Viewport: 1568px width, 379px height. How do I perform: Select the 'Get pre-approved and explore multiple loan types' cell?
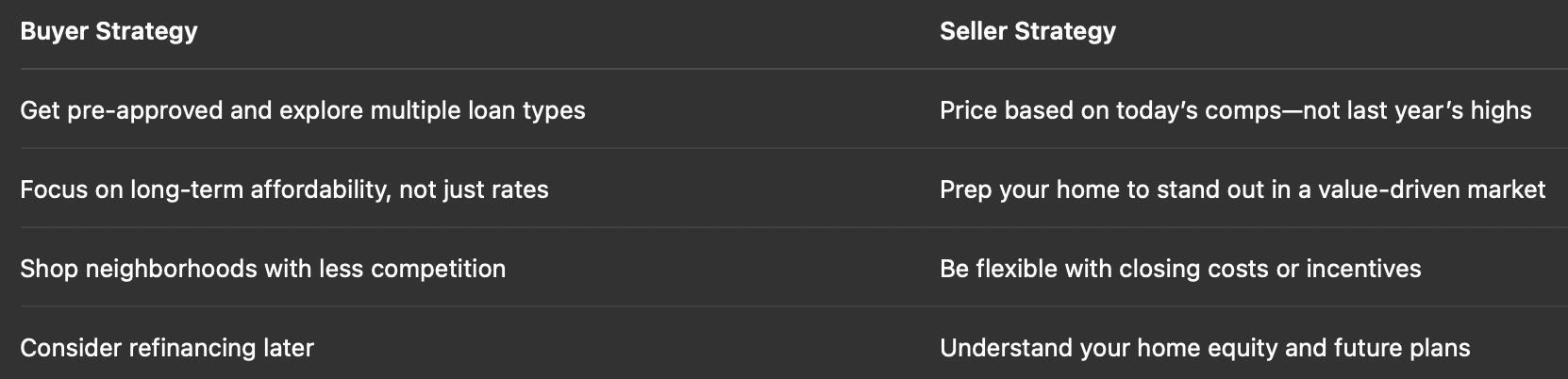click(303, 110)
